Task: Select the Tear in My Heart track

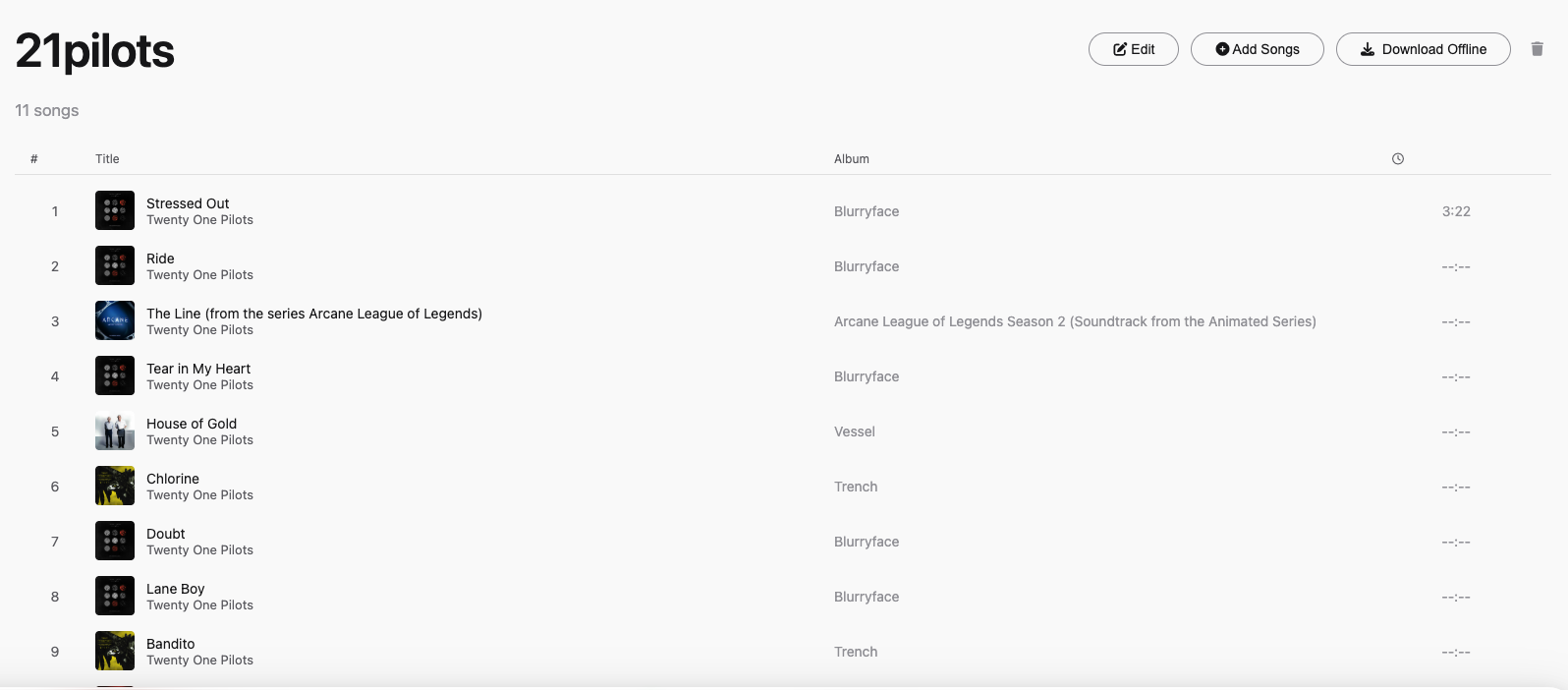Action: [198, 369]
